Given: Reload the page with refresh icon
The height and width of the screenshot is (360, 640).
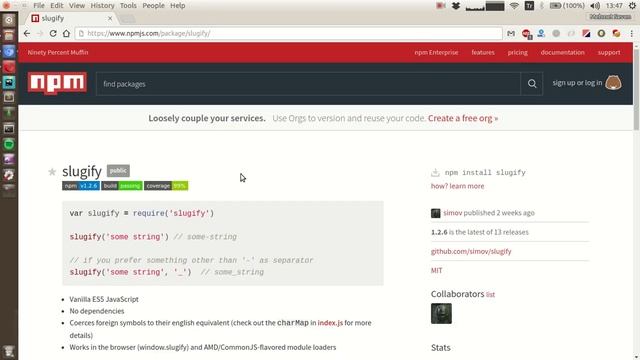Looking at the screenshot, I should point(53,33).
